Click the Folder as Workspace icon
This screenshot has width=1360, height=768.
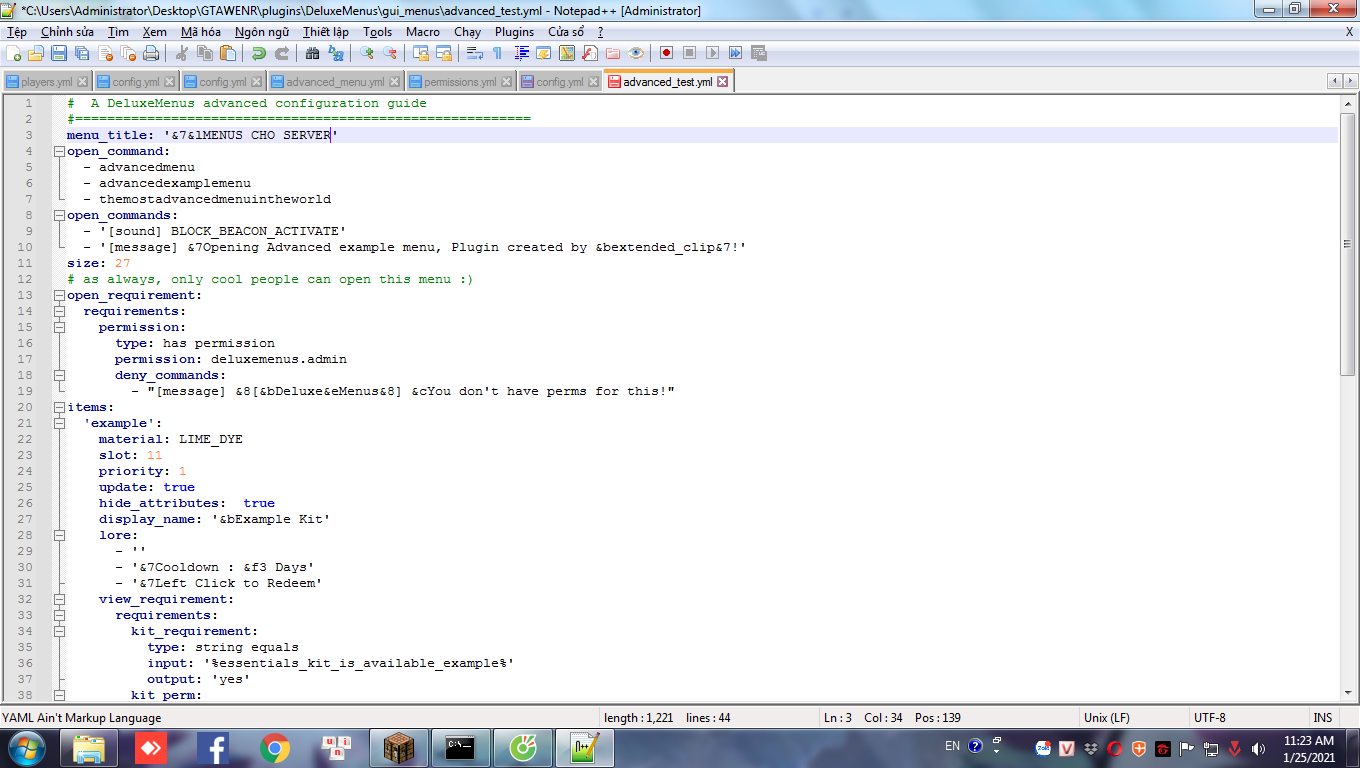click(612, 53)
